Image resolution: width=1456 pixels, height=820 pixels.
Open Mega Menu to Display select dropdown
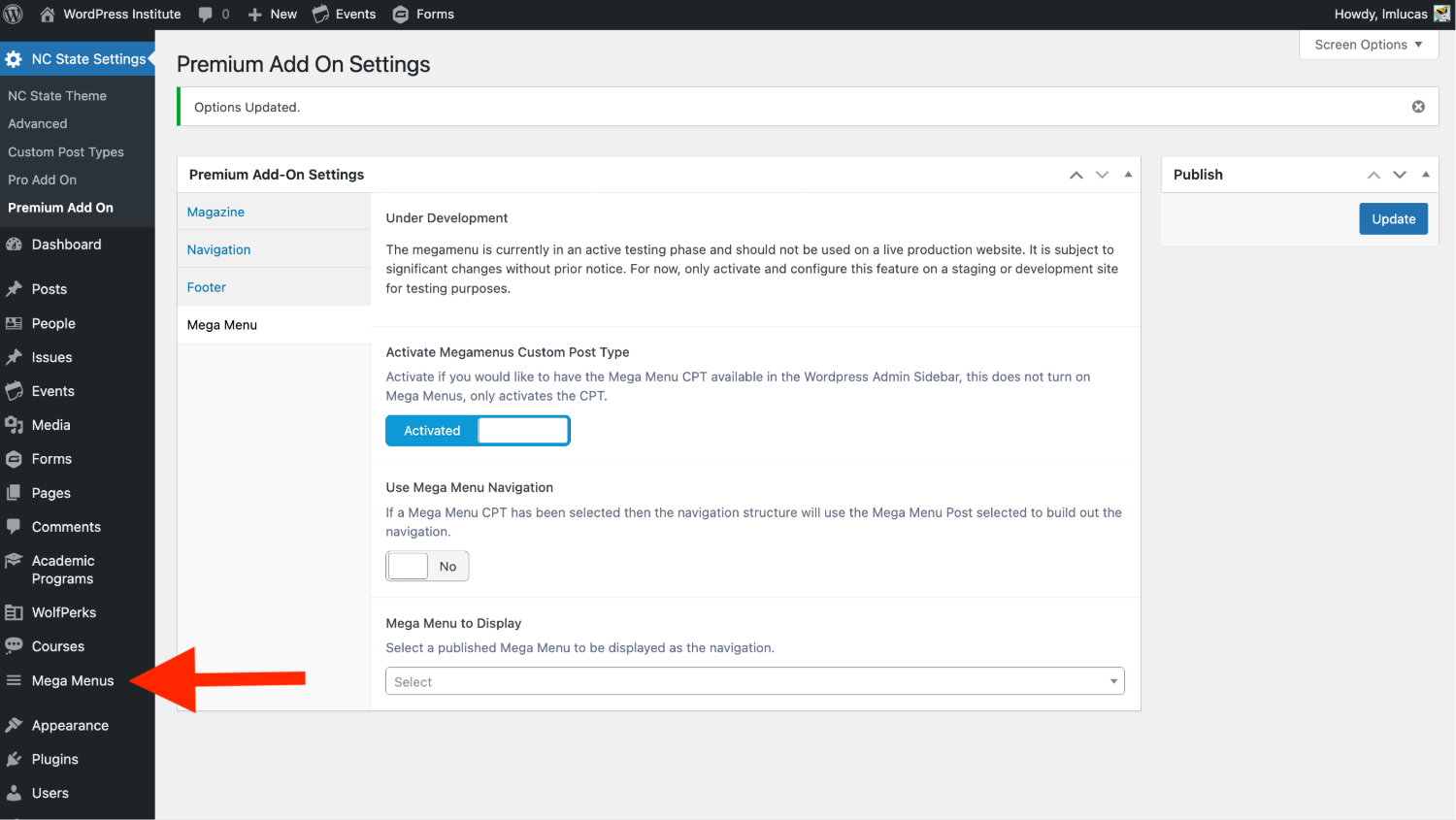(x=754, y=682)
